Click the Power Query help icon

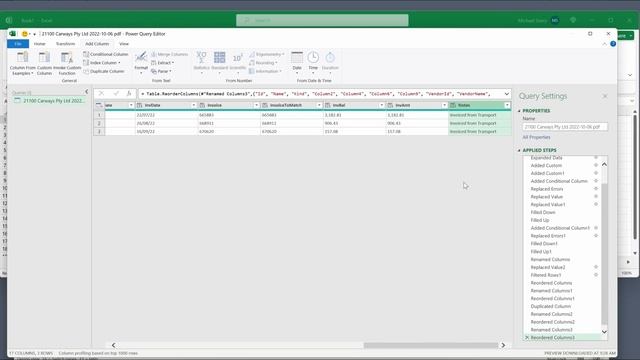coord(613,44)
